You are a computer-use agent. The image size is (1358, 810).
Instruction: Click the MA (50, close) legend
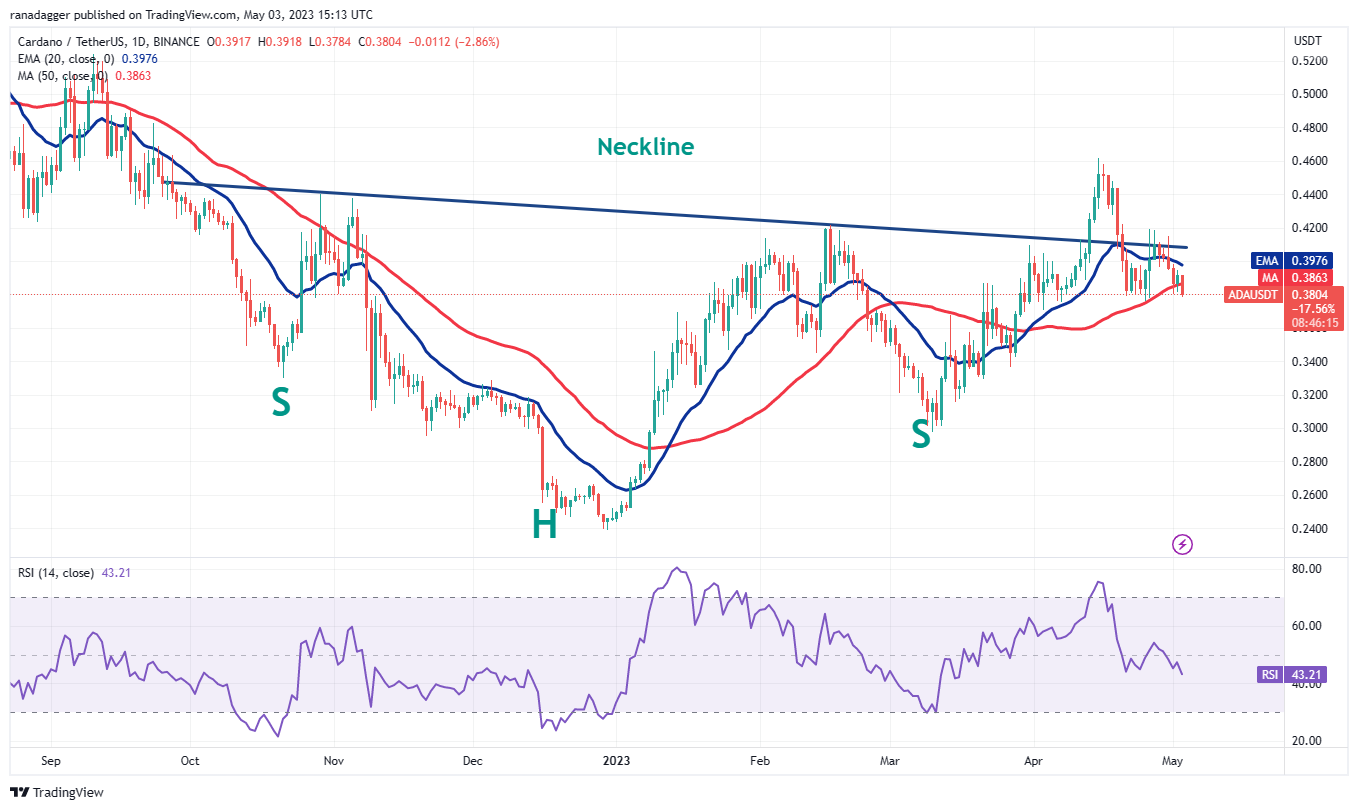coord(63,75)
